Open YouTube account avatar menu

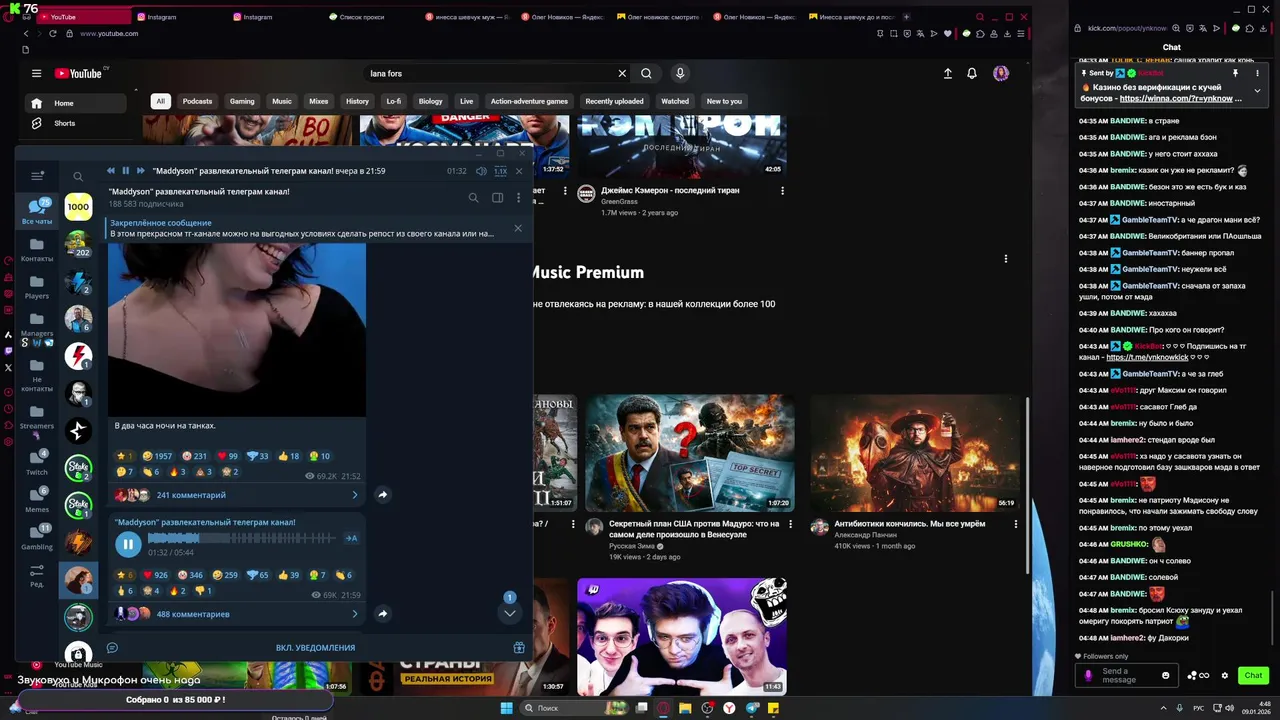[1001, 73]
